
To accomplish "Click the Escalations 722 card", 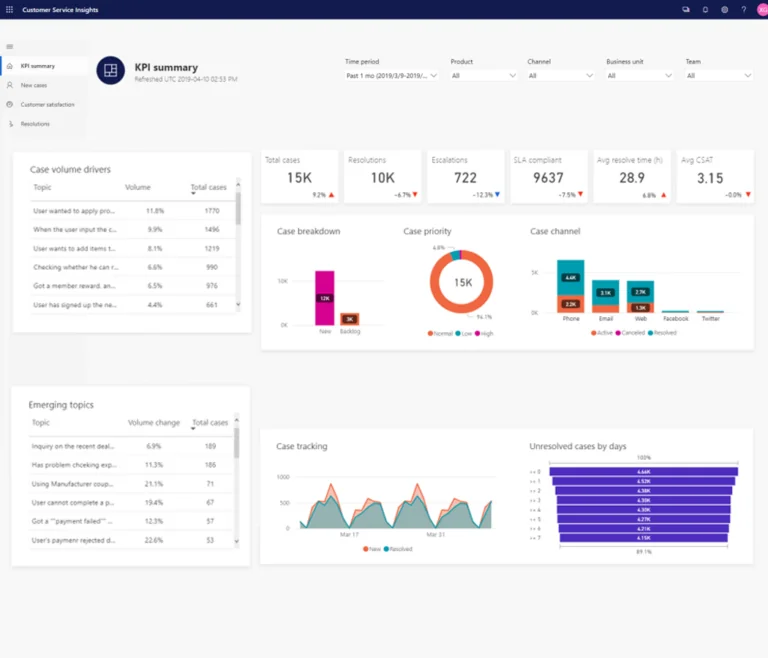I will point(465,177).
